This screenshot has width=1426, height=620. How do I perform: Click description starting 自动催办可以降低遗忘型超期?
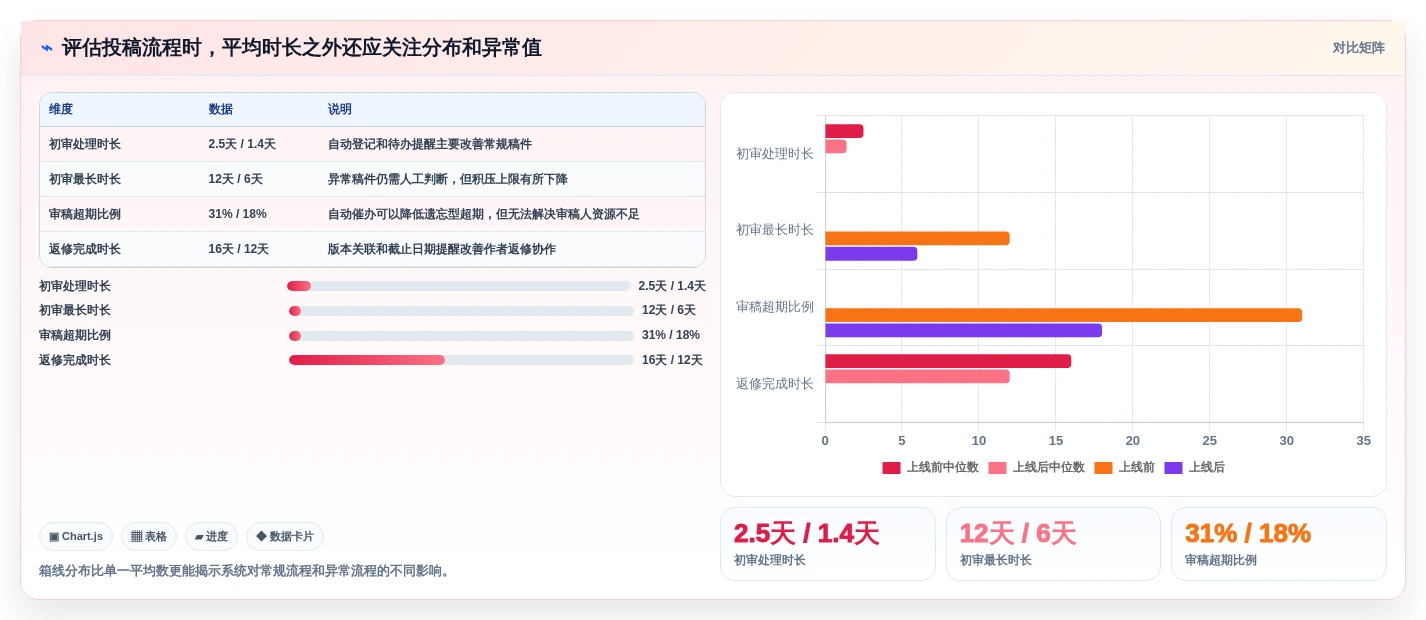tap(484, 214)
